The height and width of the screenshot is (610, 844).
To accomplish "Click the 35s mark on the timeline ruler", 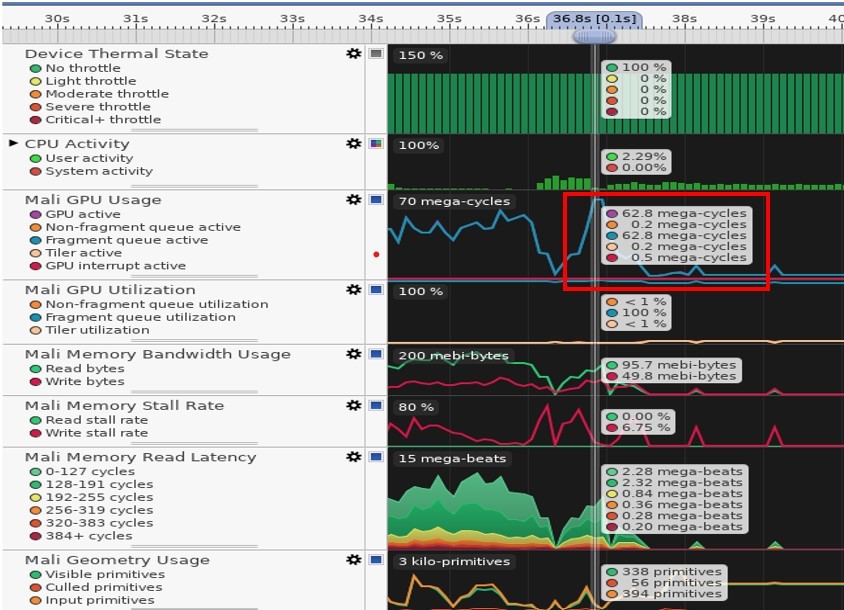I will (449, 19).
